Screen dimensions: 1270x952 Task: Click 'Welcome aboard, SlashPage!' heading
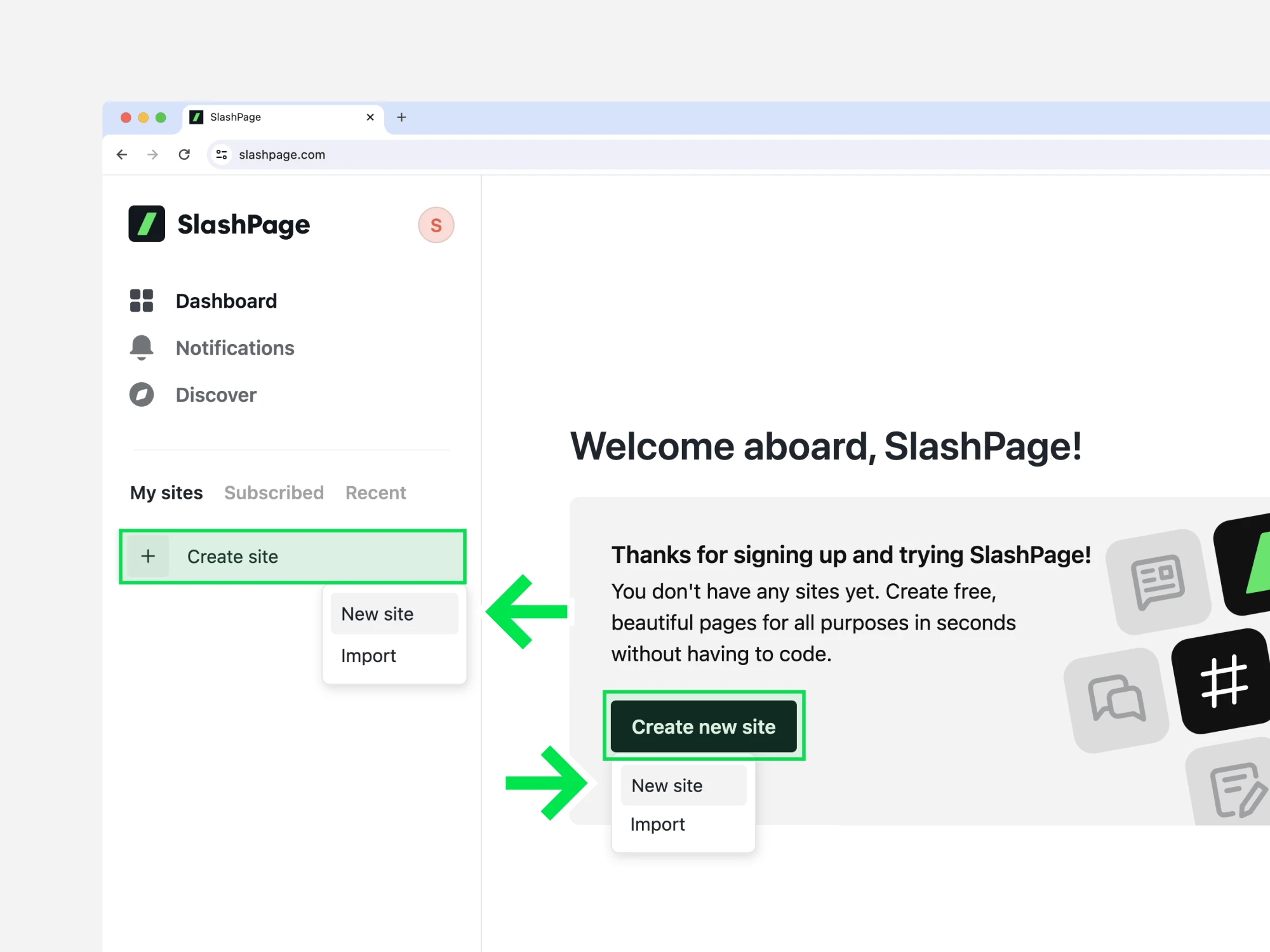tap(826, 446)
